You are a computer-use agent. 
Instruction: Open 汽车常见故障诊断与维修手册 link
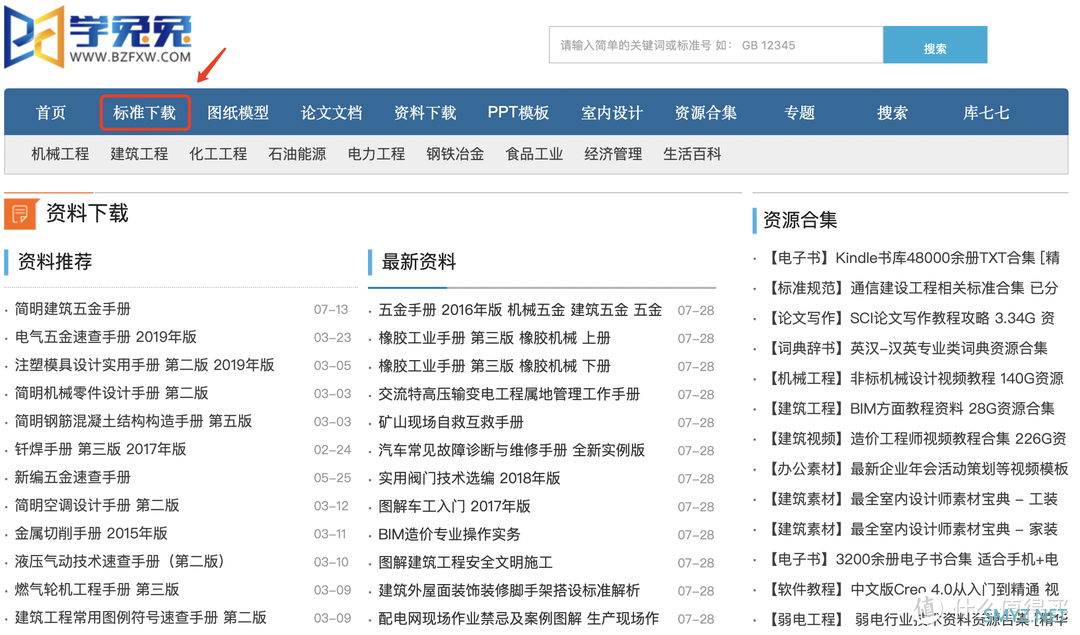(512, 450)
